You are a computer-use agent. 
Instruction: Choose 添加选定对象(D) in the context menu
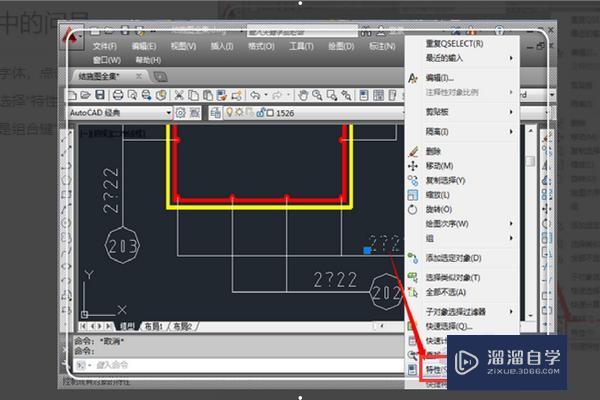462,258
